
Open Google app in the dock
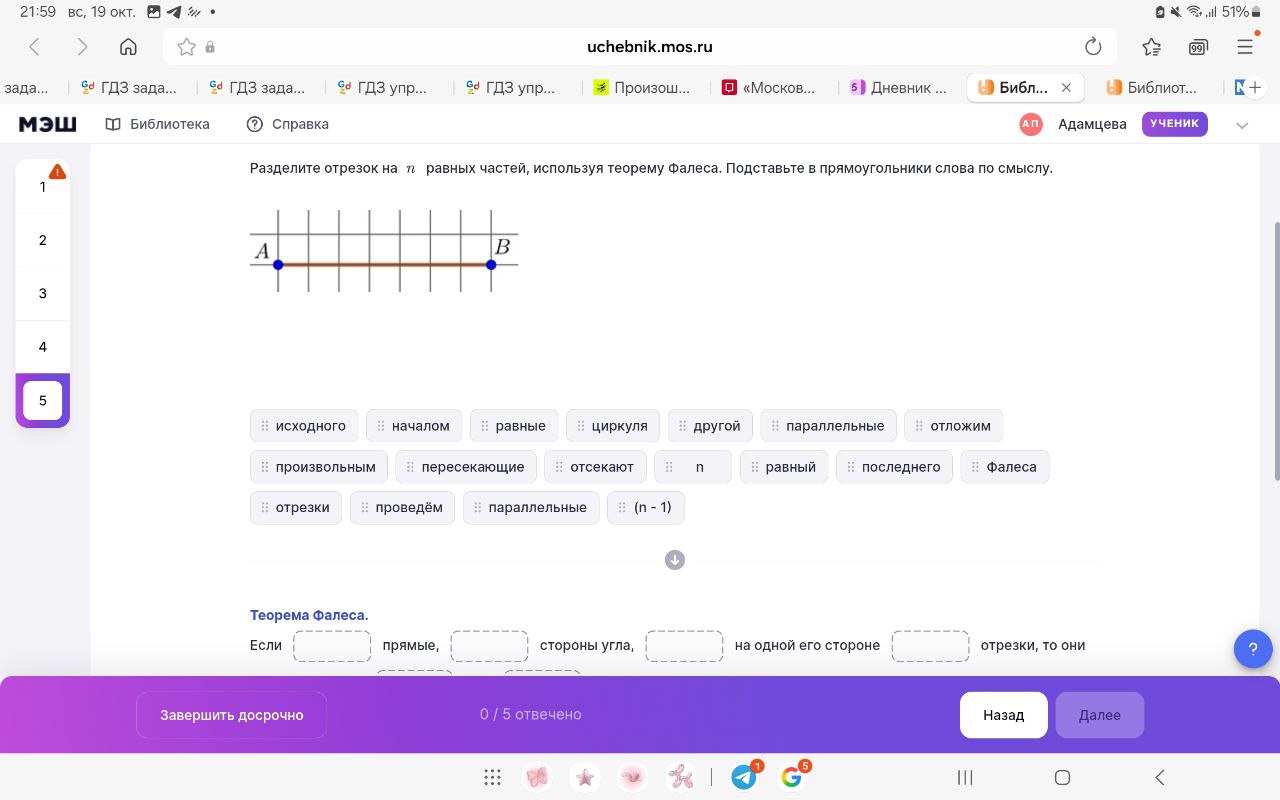792,777
